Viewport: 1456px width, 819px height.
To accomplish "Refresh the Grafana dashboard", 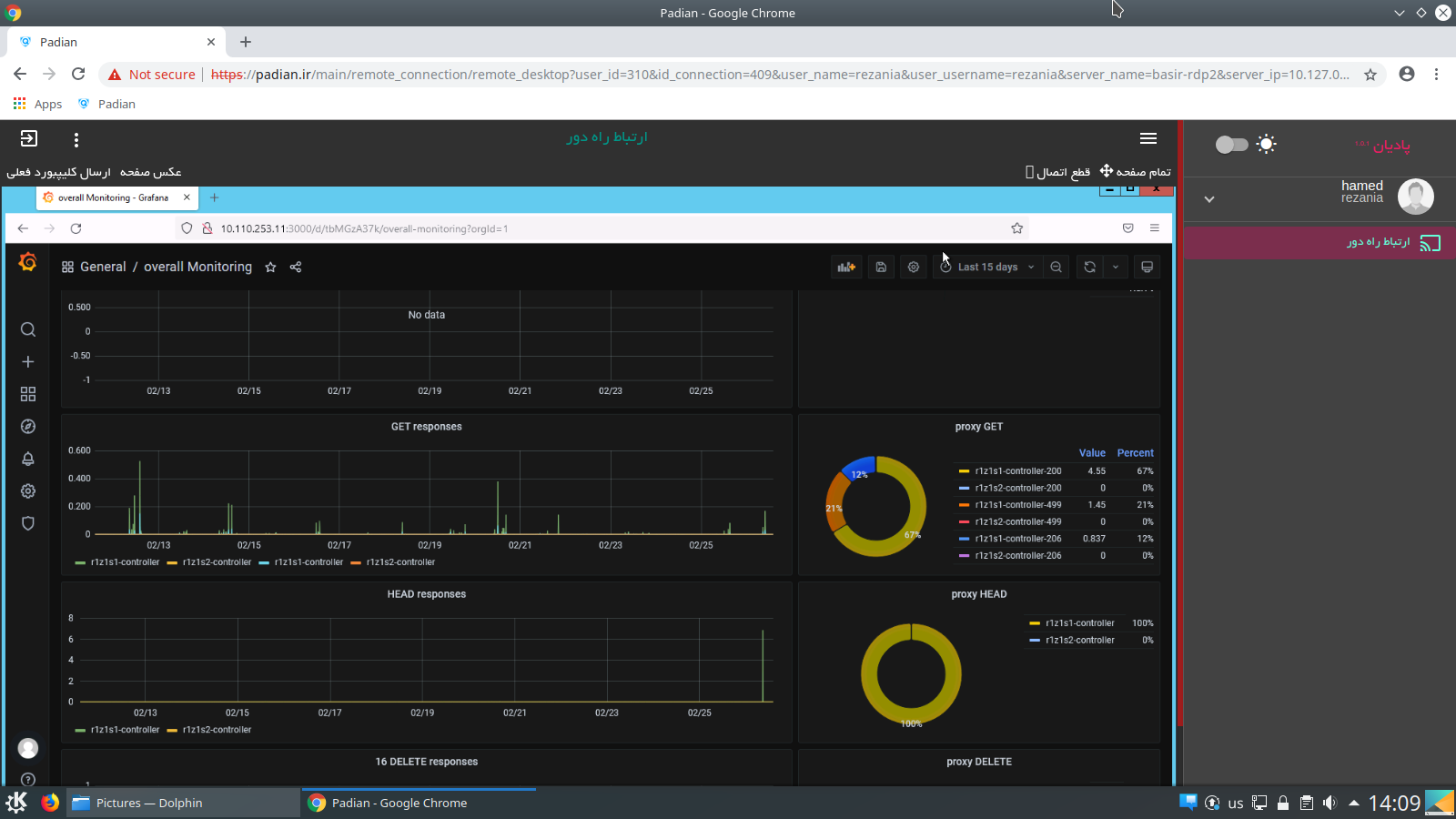I will click(x=1089, y=267).
